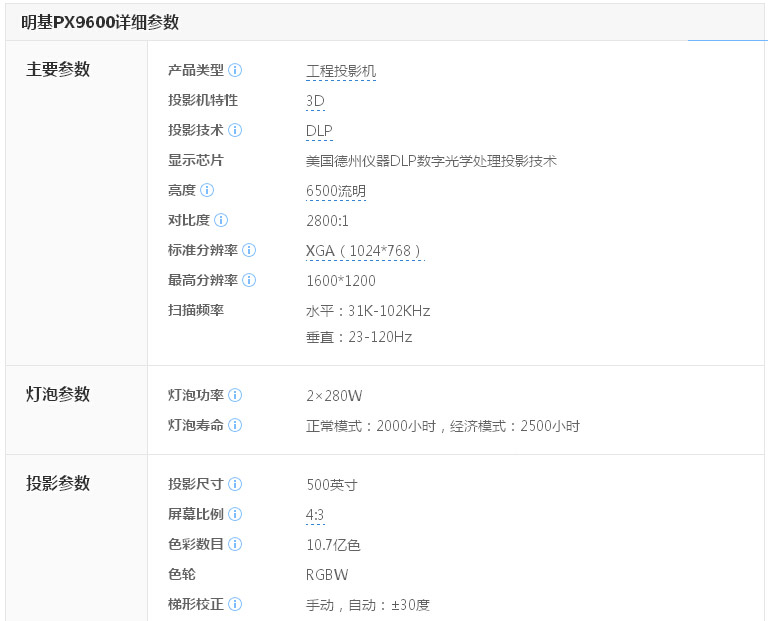Click info icon beside 屏幕比例

tap(235, 514)
